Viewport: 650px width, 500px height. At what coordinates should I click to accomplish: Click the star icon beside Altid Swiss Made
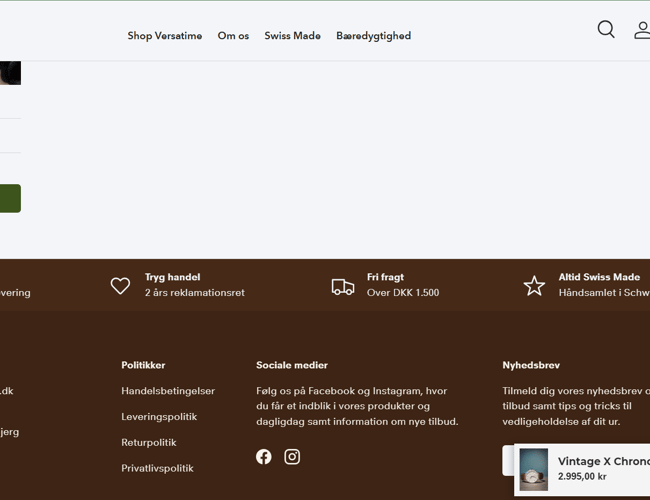tap(534, 286)
